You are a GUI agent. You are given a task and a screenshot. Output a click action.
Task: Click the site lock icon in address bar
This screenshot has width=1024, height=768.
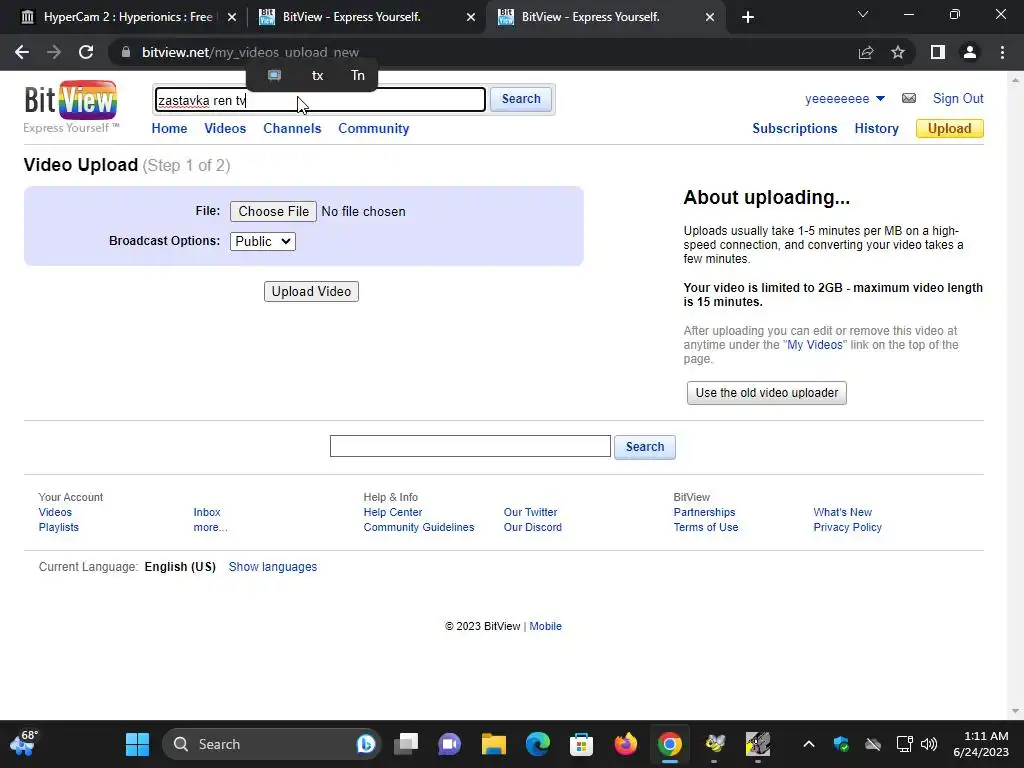pyautogui.click(x=126, y=52)
